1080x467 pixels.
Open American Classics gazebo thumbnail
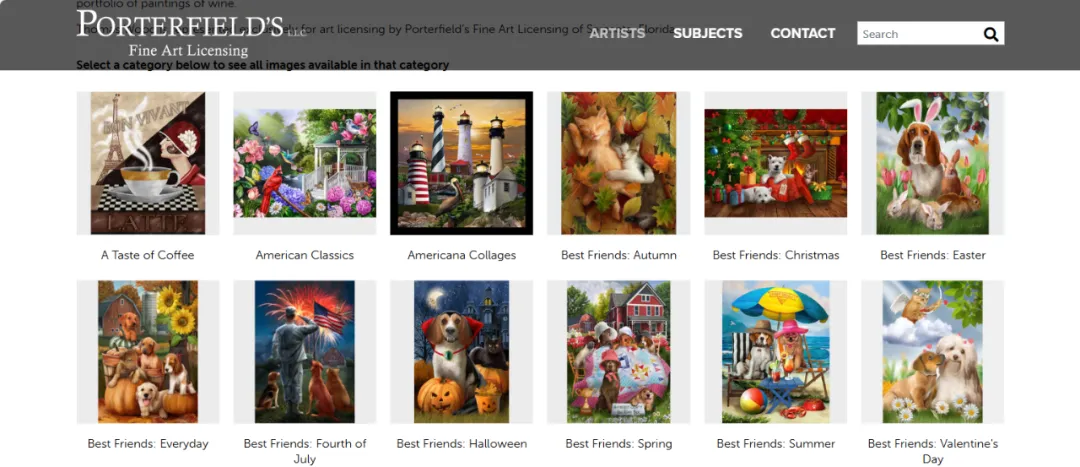point(304,163)
